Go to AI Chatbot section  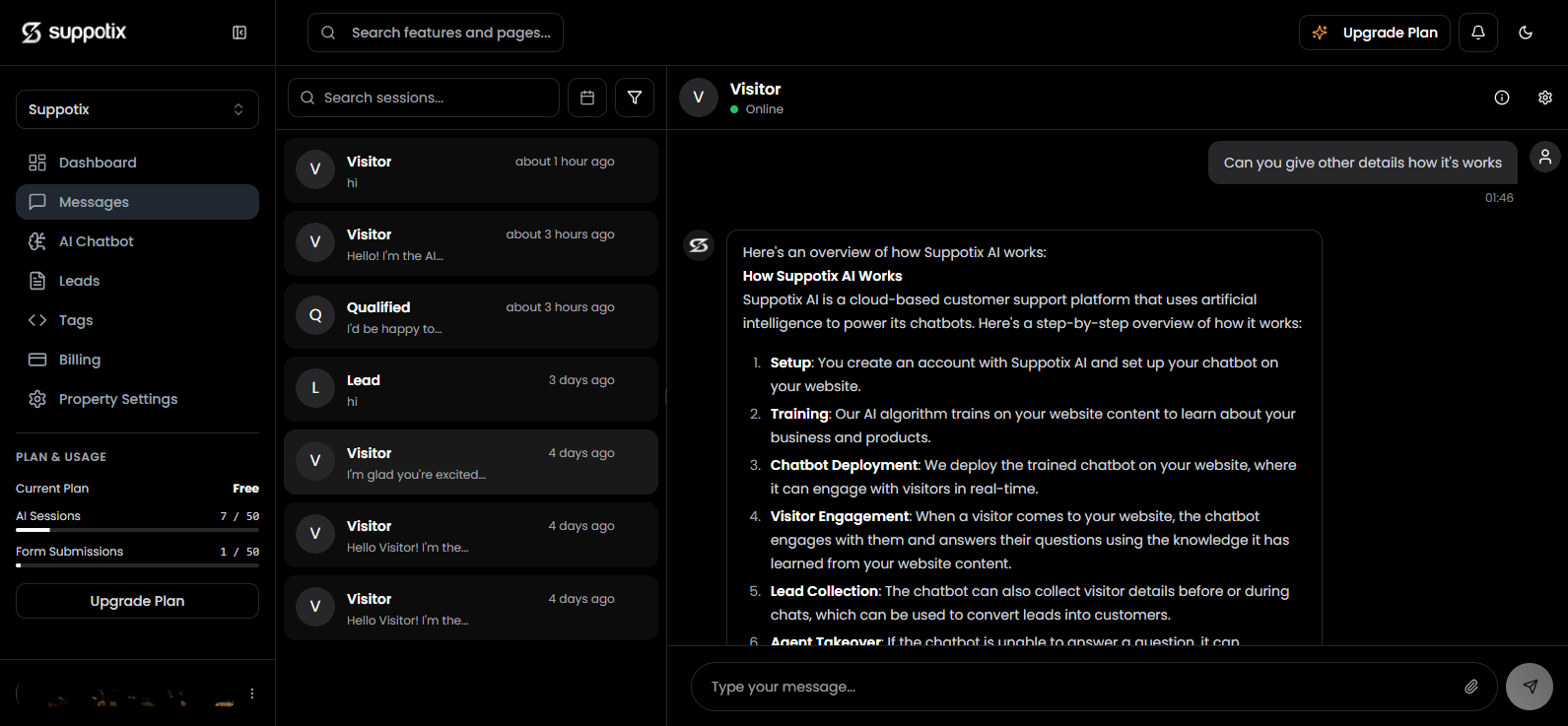[137, 241]
